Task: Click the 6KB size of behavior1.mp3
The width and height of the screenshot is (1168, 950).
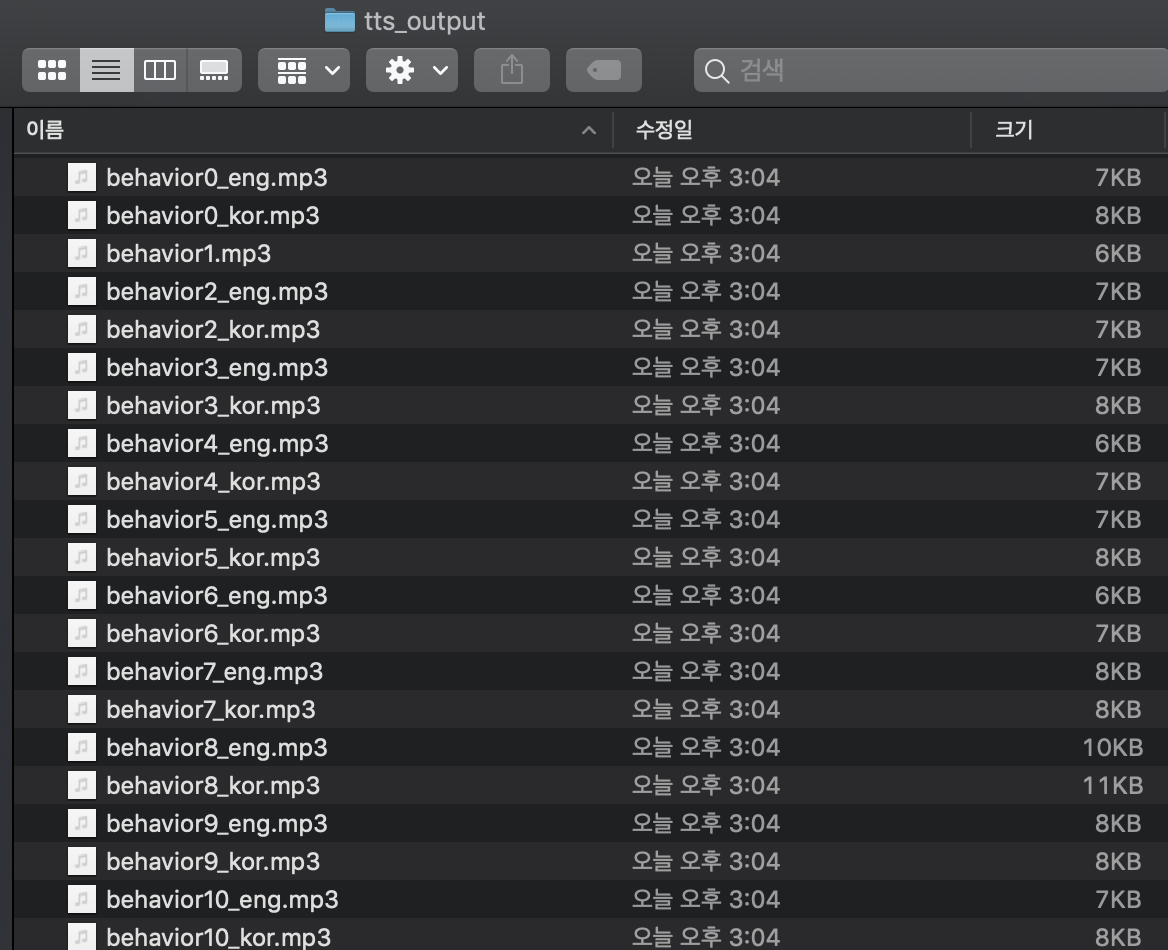Action: pos(1118,253)
